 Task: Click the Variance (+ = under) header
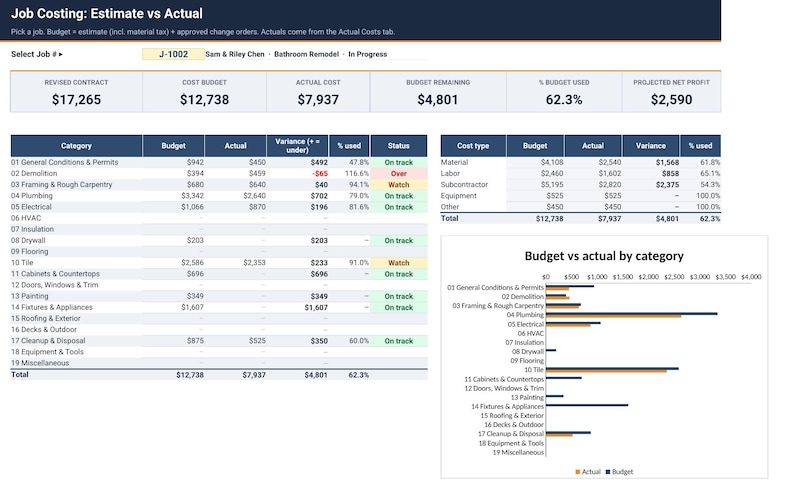click(x=297, y=146)
